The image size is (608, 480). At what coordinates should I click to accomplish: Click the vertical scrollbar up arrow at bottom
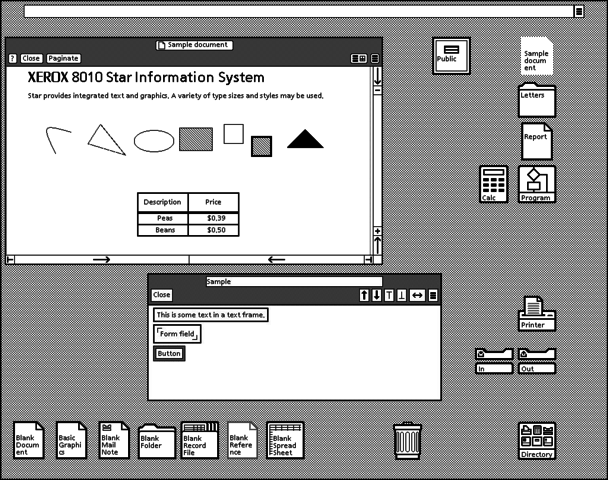point(377,245)
